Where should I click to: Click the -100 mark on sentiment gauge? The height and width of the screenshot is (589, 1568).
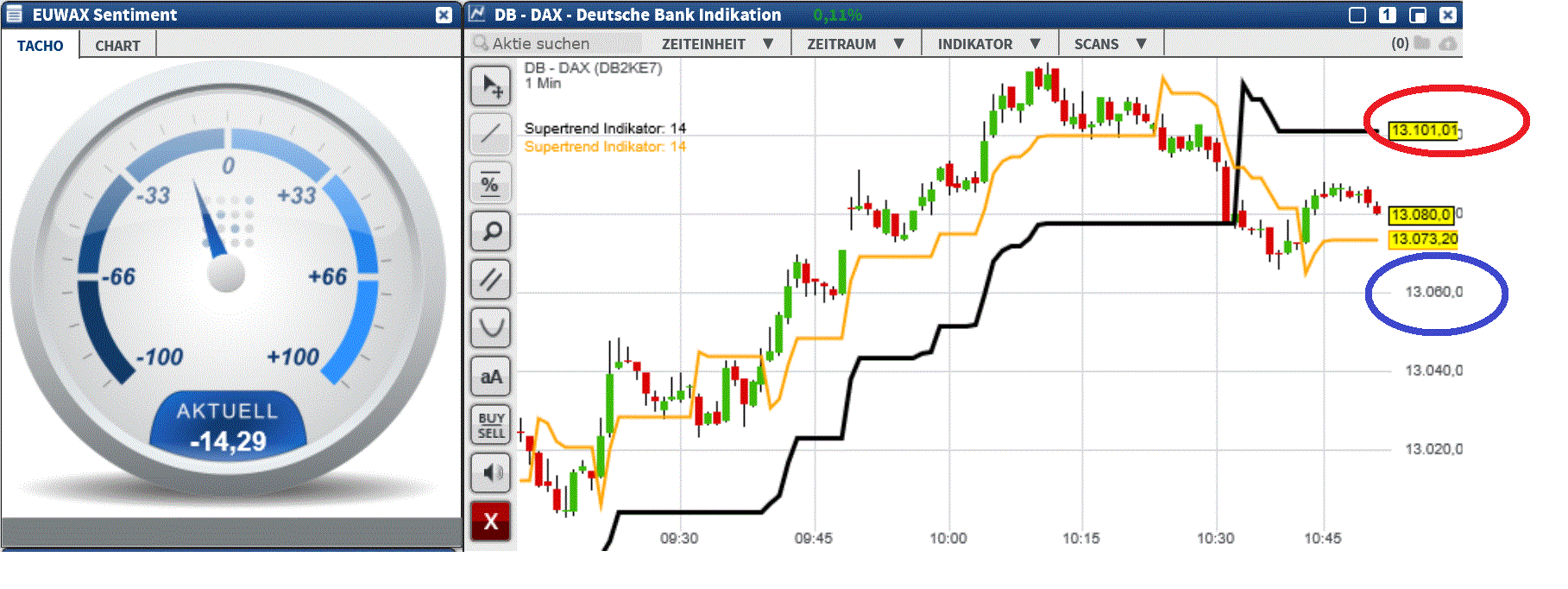[160, 357]
